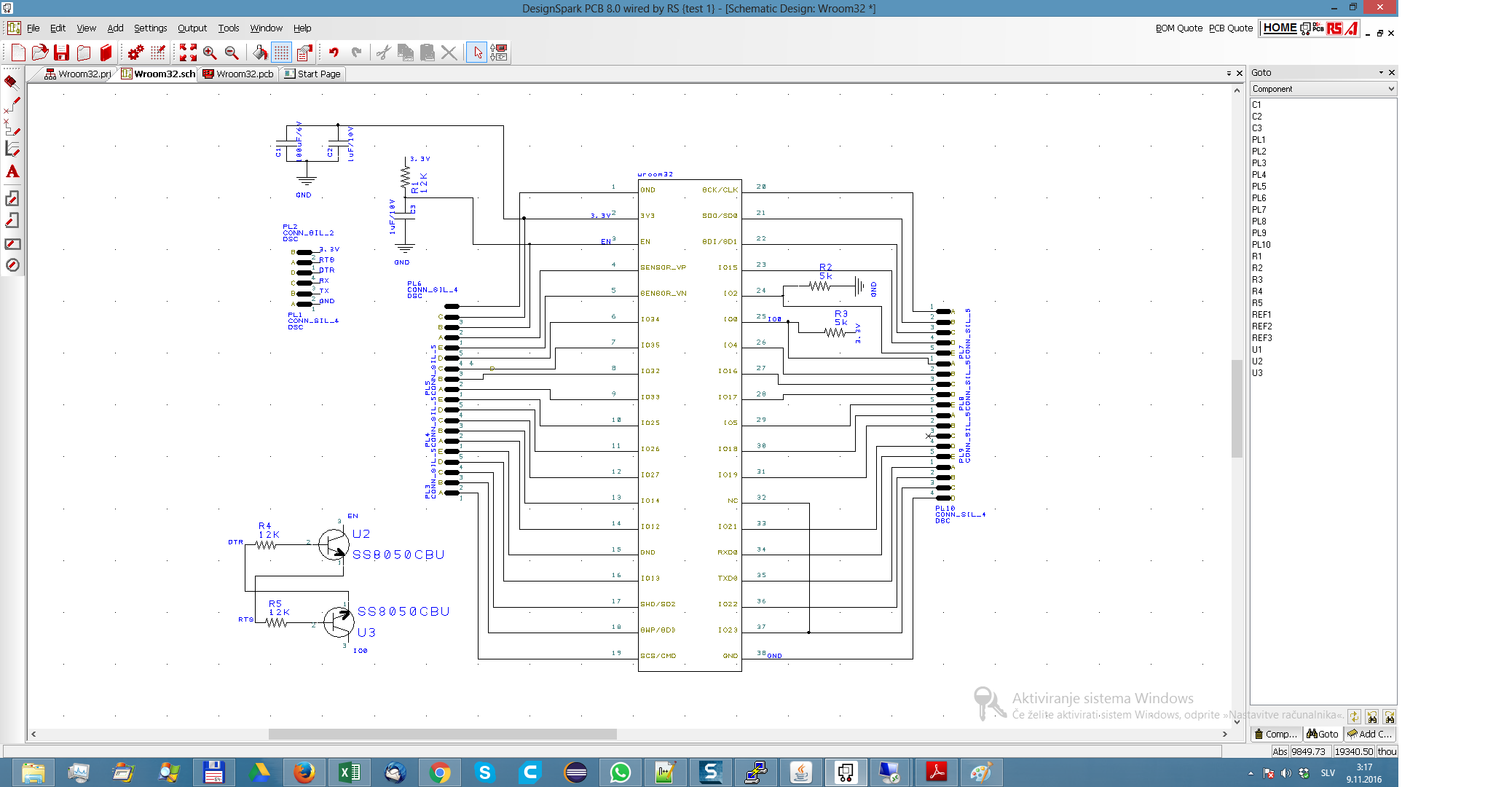Image resolution: width=1512 pixels, height=787 pixels.
Task: Click the HOME link button
Action: click(x=1280, y=28)
